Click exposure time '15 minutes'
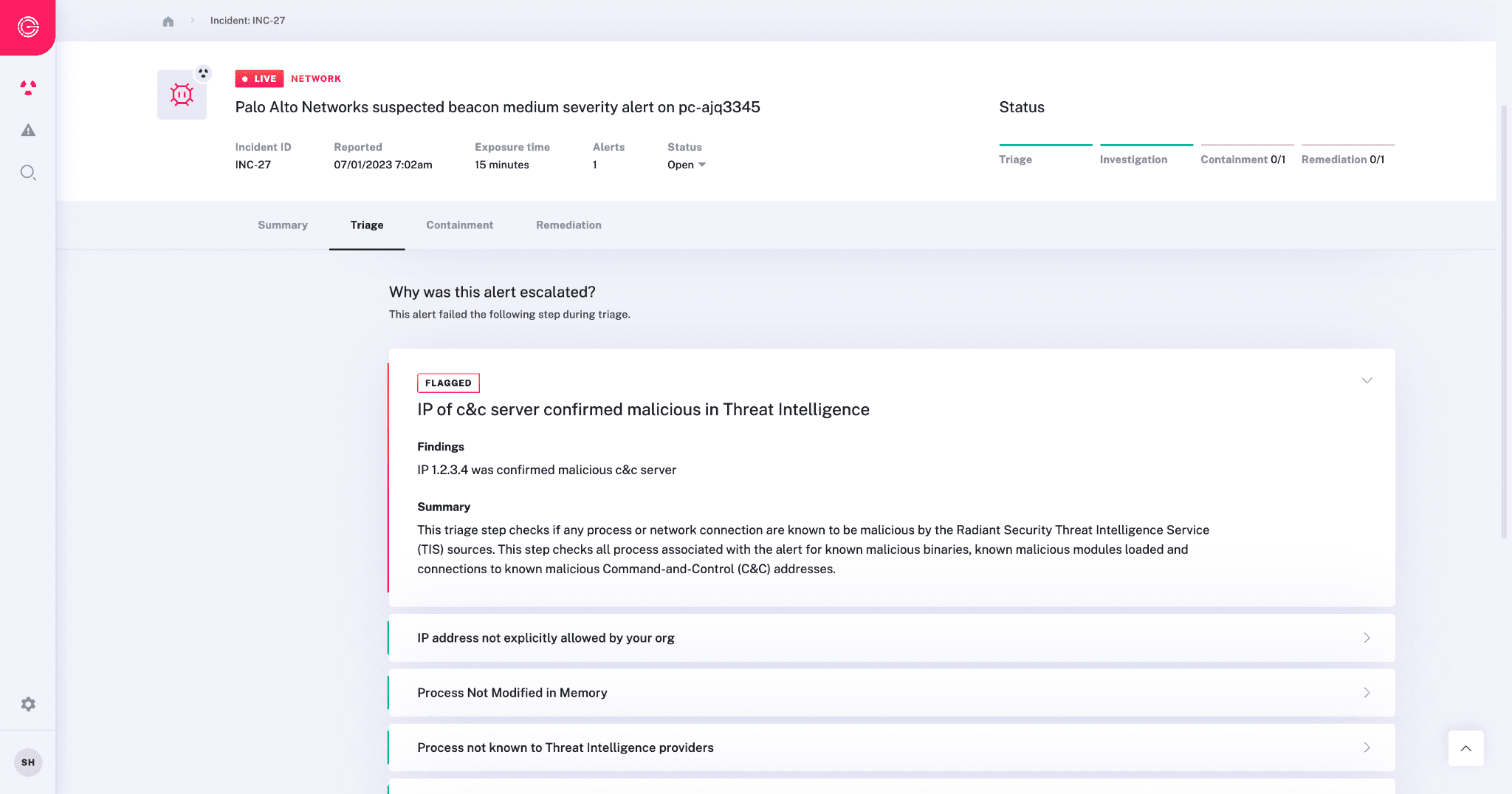The width and height of the screenshot is (1512, 794). (x=502, y=165)
